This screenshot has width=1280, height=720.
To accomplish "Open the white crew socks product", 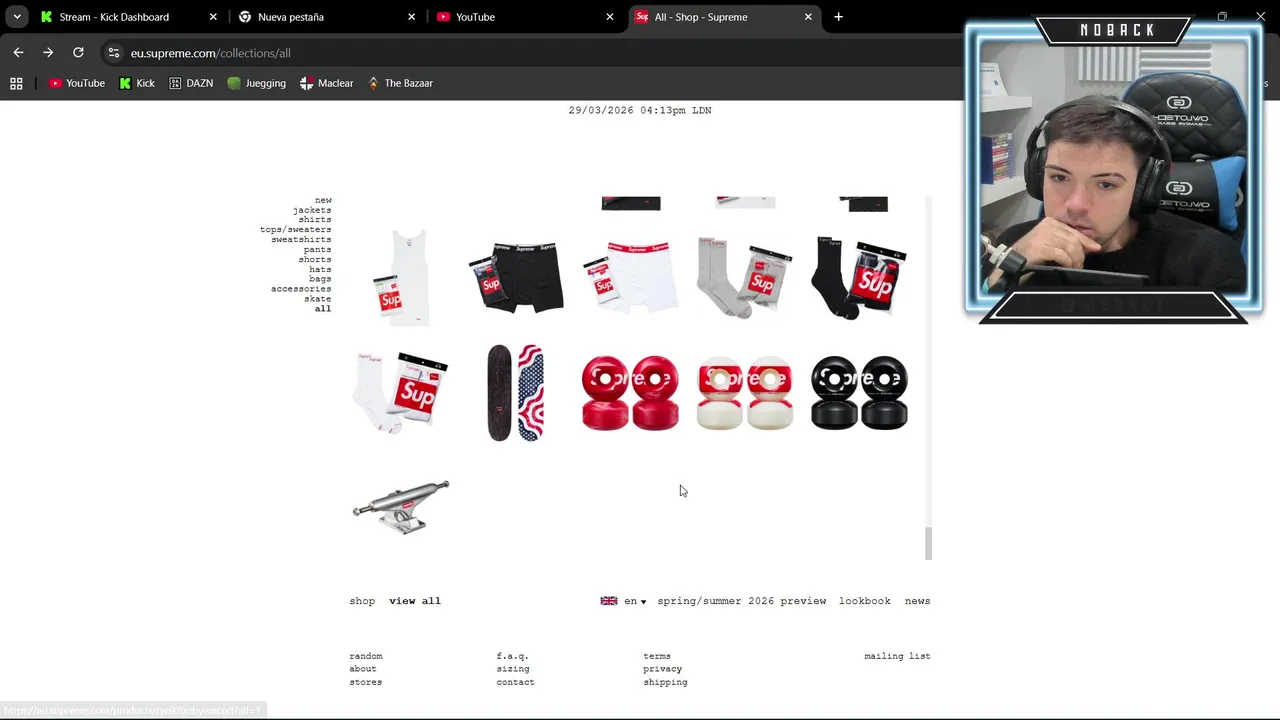I will (401, 393).
